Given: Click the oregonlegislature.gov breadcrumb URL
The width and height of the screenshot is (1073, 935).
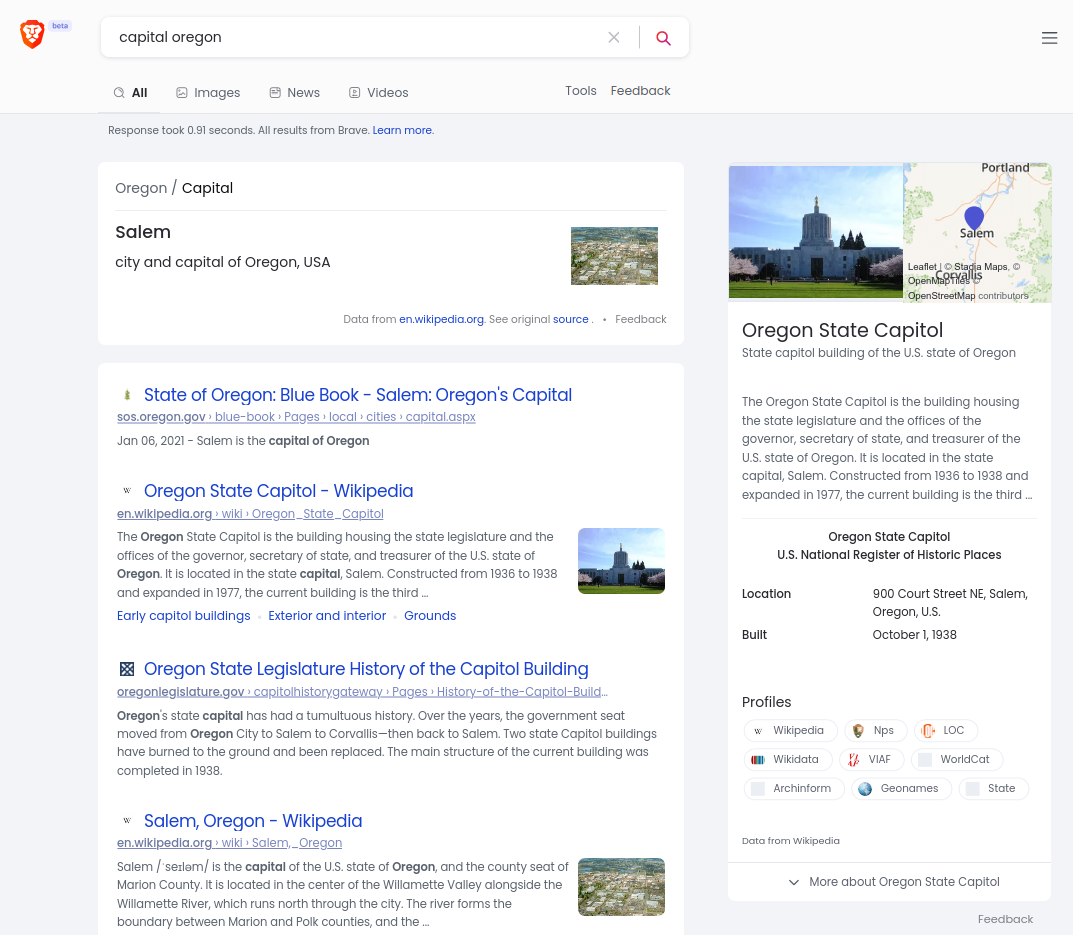Looking at the screenshot, I should pyautogui.click(x=362, y=692).
